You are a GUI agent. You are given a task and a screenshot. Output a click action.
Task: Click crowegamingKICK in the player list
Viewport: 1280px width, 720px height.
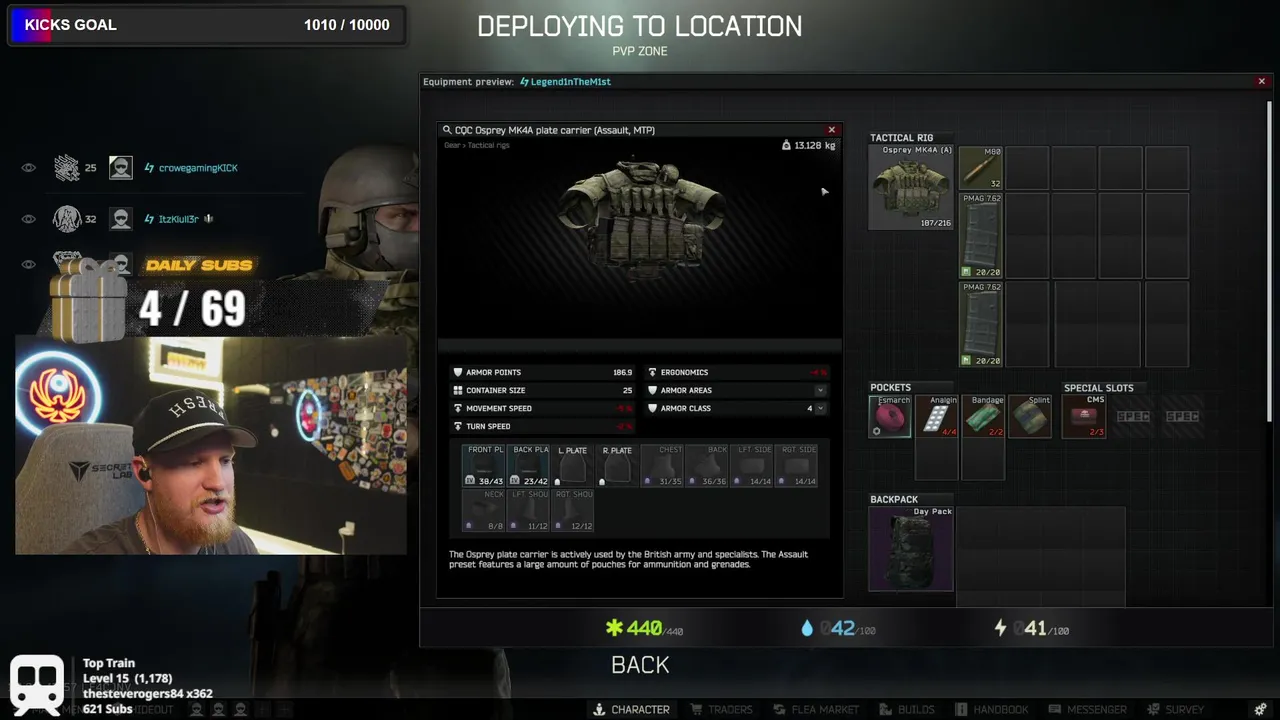pos(198,168)
